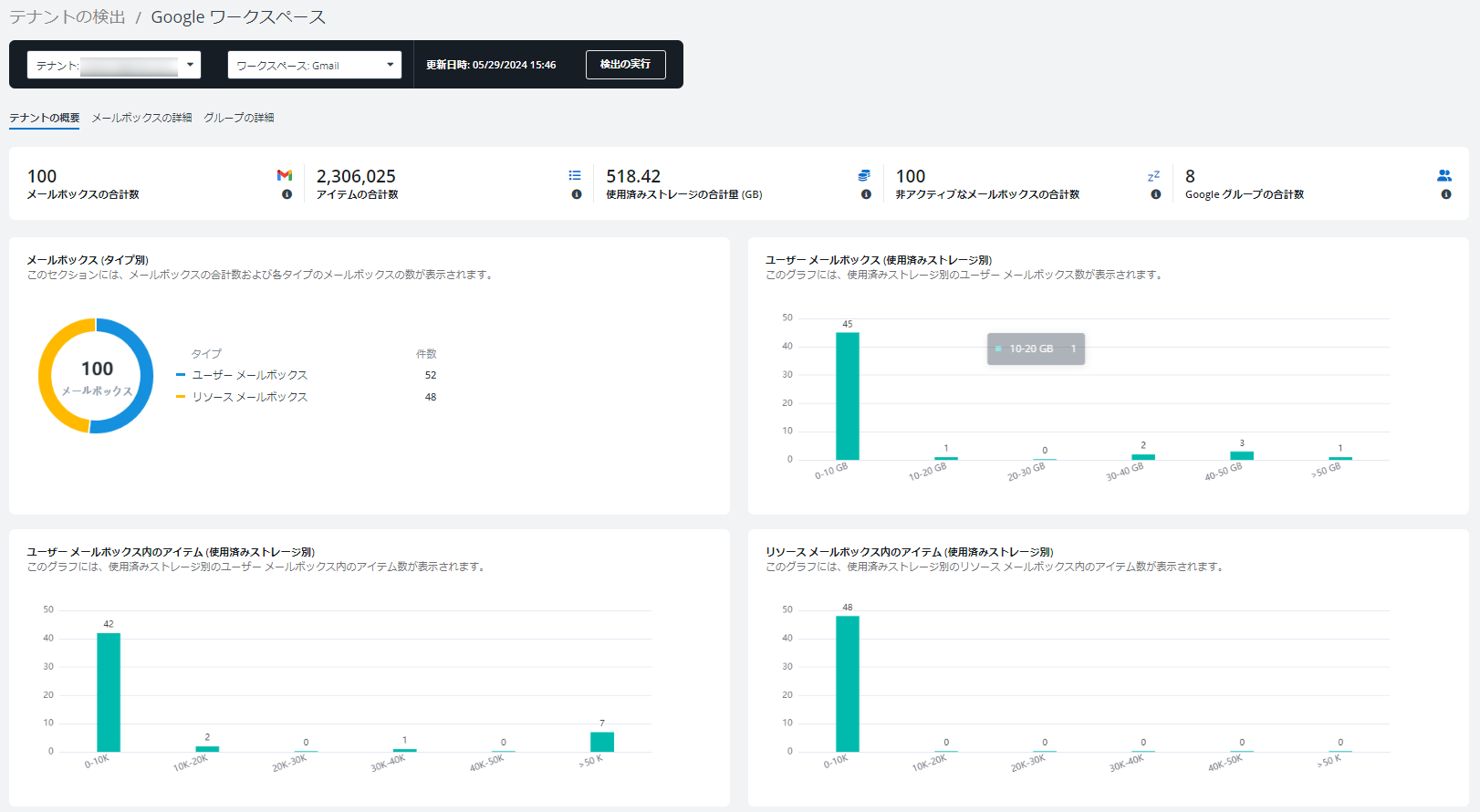Open the テナント dropdown
Viewport: 1480px width, 812px height.
tap(114, 65)
